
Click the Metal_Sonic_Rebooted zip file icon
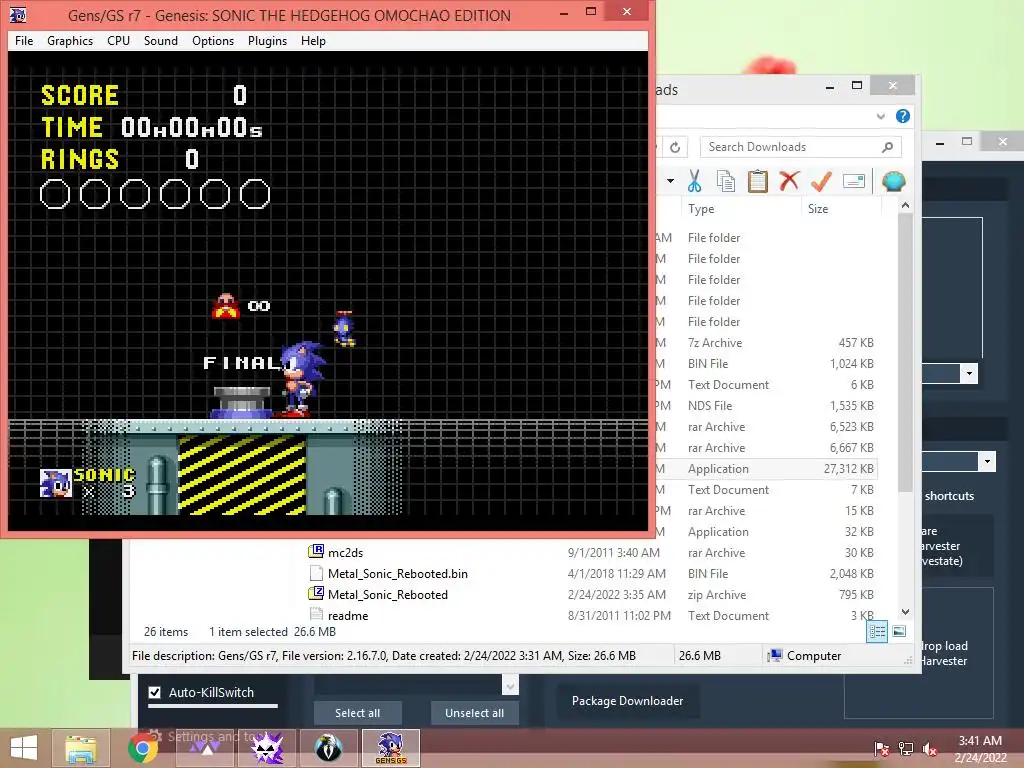[316, 593]
